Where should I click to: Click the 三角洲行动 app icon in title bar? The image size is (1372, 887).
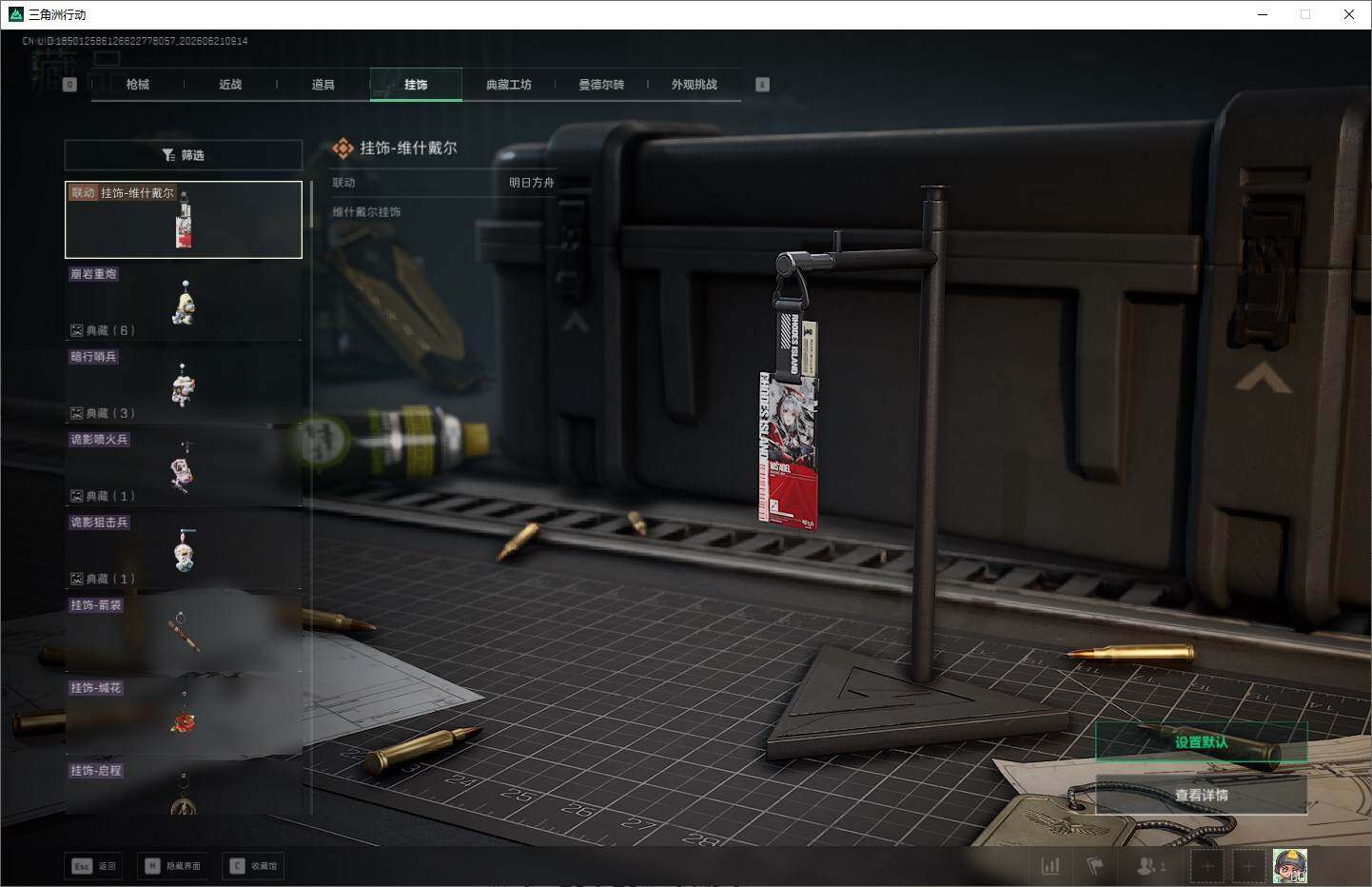pos(15,14)
